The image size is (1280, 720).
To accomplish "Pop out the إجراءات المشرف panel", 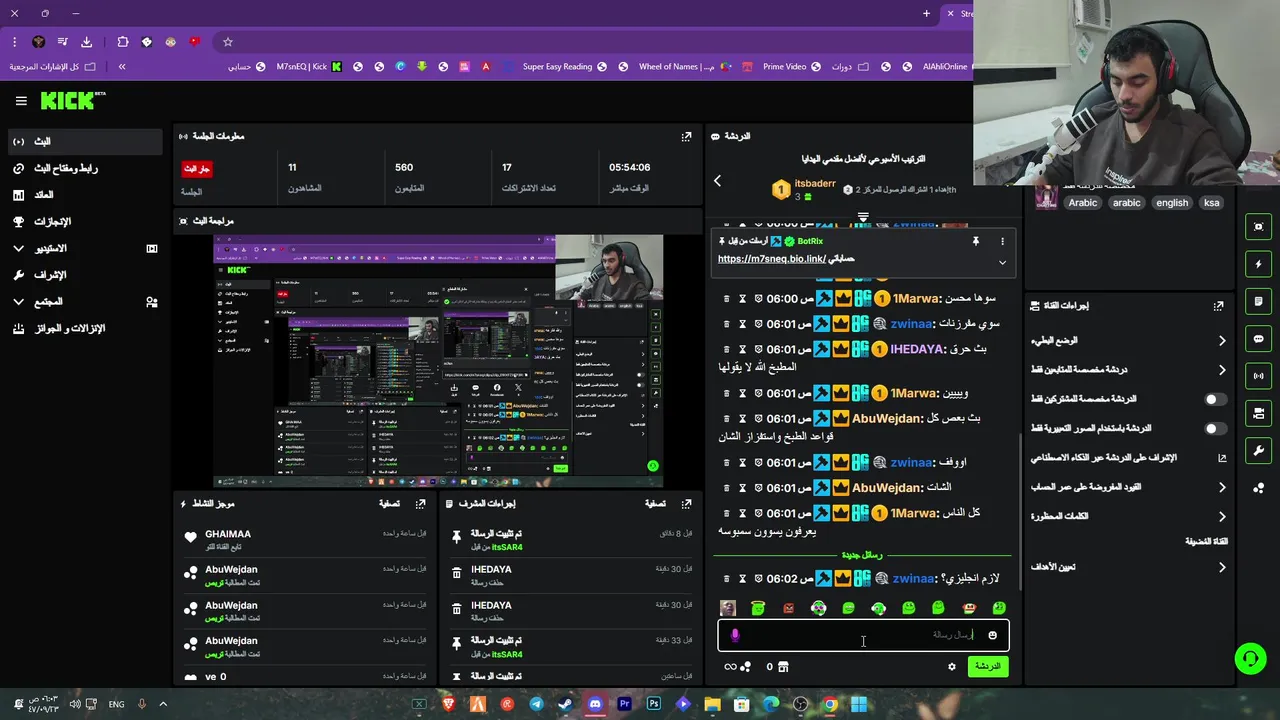I will [x=686, y=504].
